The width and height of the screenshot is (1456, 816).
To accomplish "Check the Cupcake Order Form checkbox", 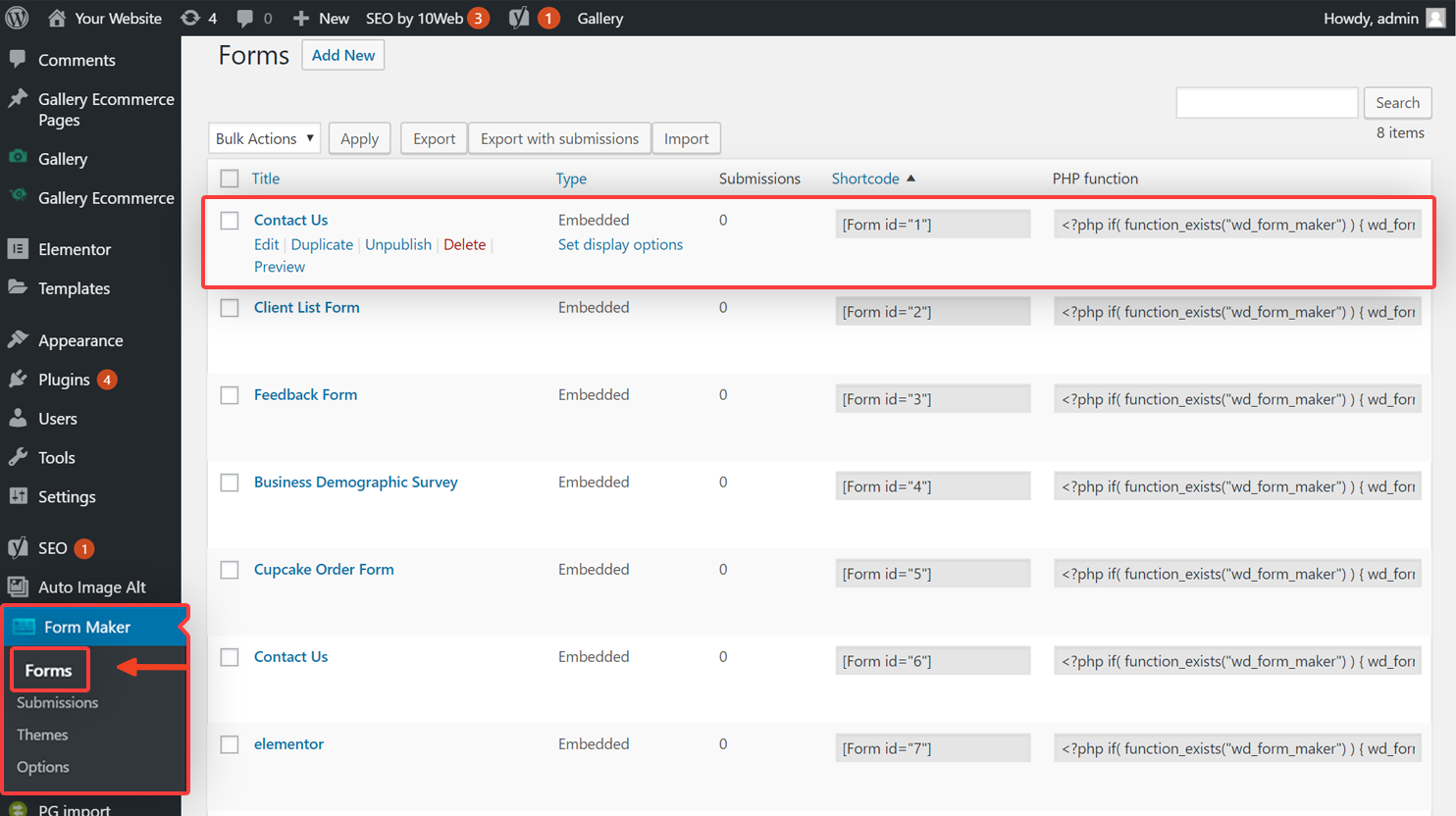I will (x=230, y=570).
